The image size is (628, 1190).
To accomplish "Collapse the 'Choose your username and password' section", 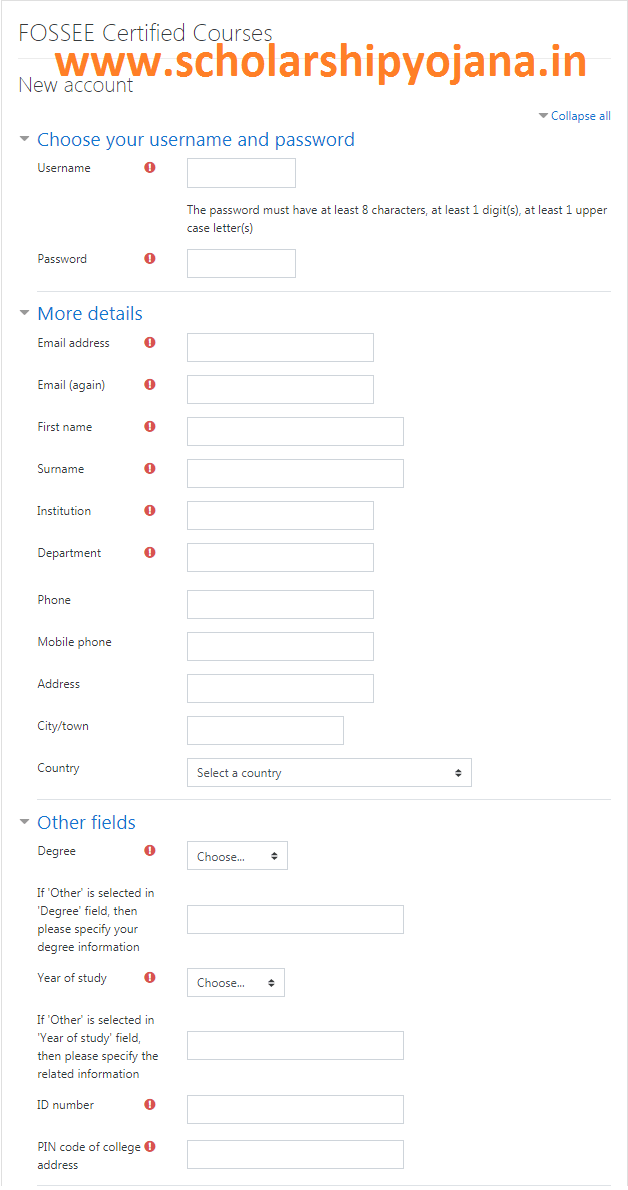I will (x=25, y=140).
